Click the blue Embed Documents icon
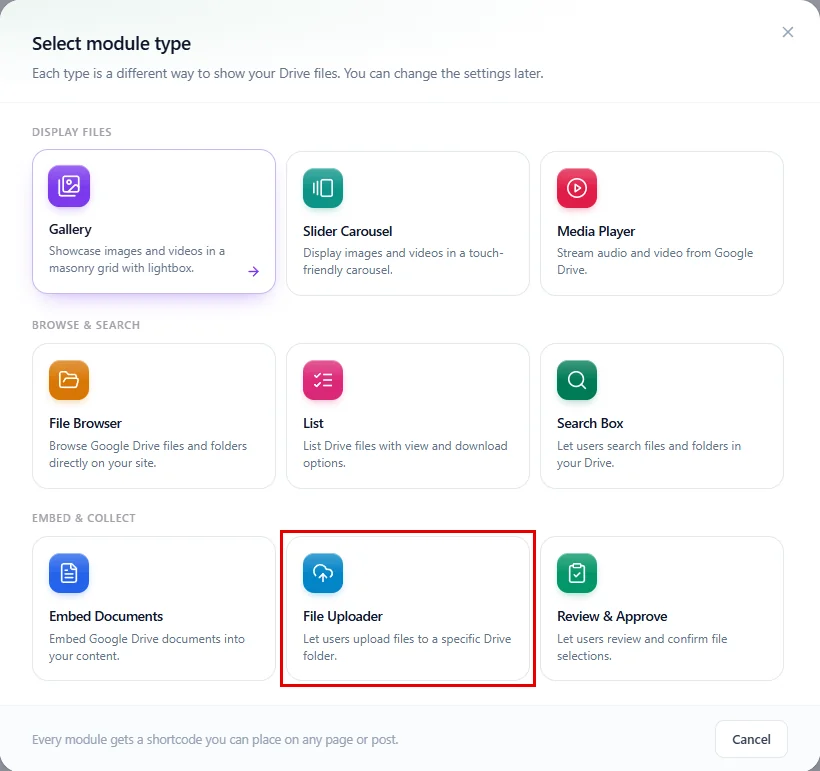Screen dimensions: 820x771 click(69, 573)
